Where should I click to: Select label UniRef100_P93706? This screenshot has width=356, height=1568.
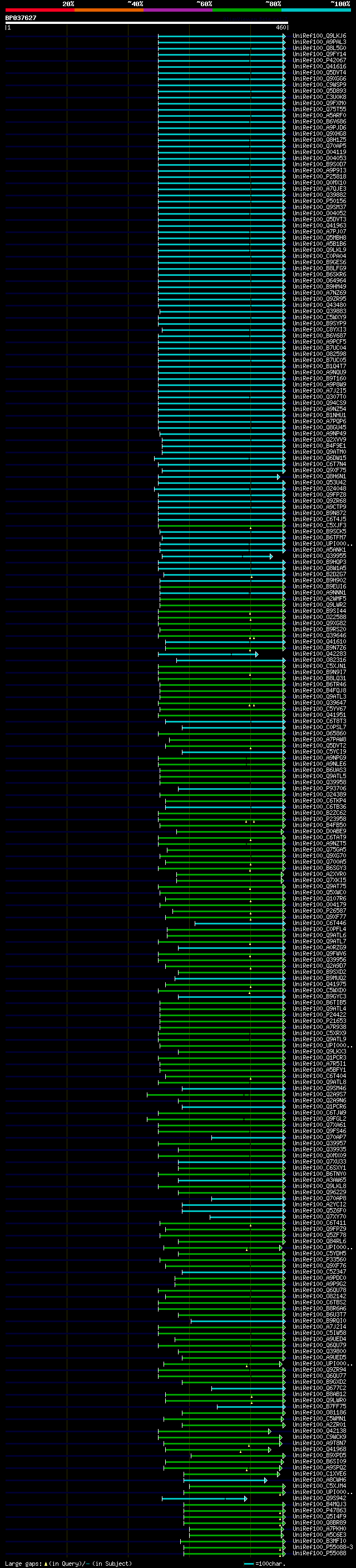click(319, 789)
